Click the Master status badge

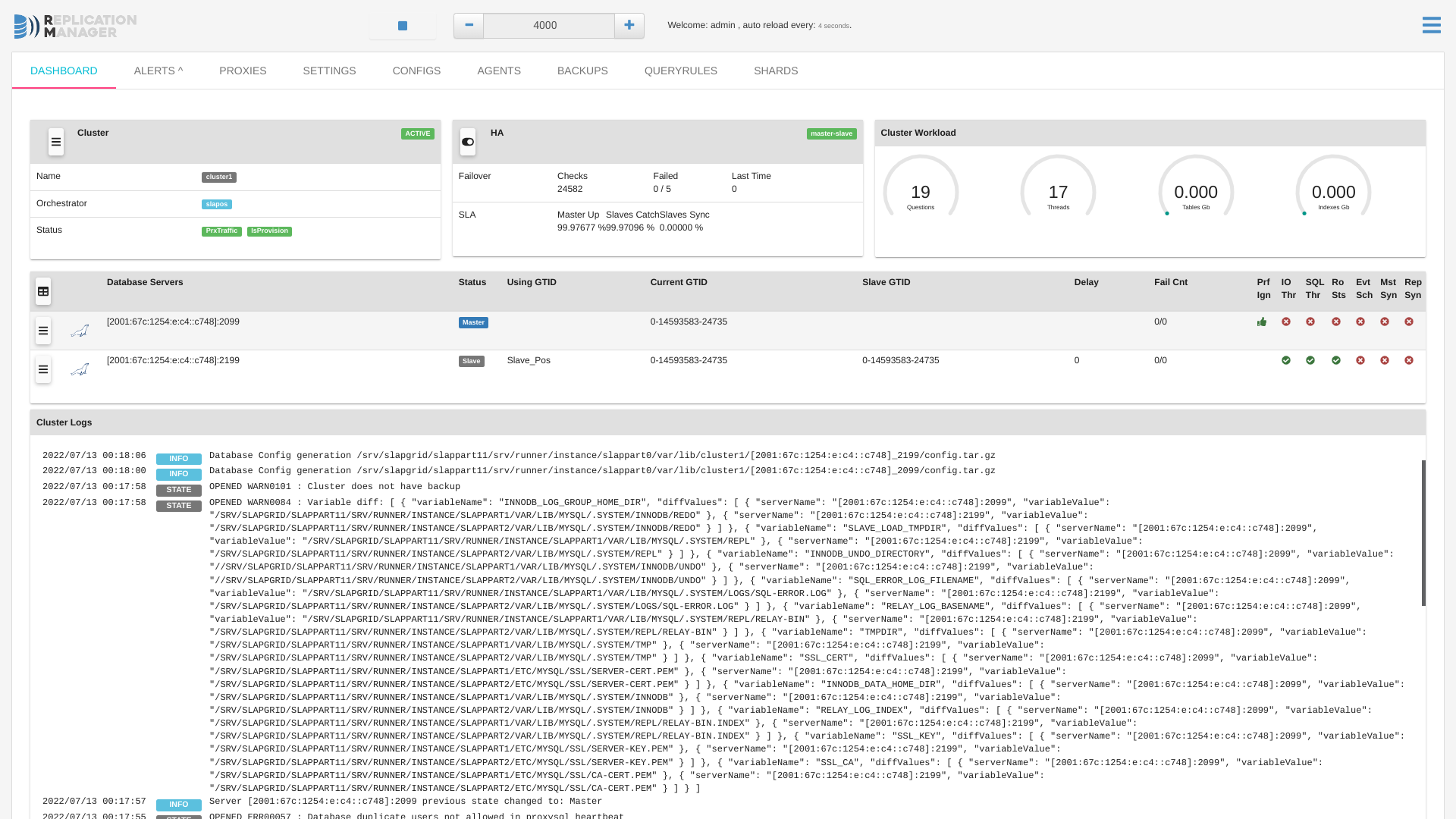[x=473, y=323]
